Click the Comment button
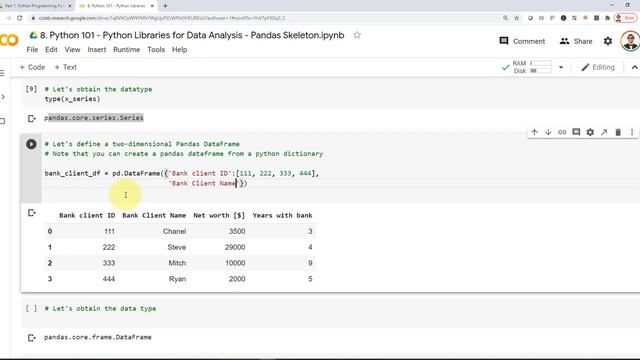This screenshot has height=360, width=640. click(522, 41)
